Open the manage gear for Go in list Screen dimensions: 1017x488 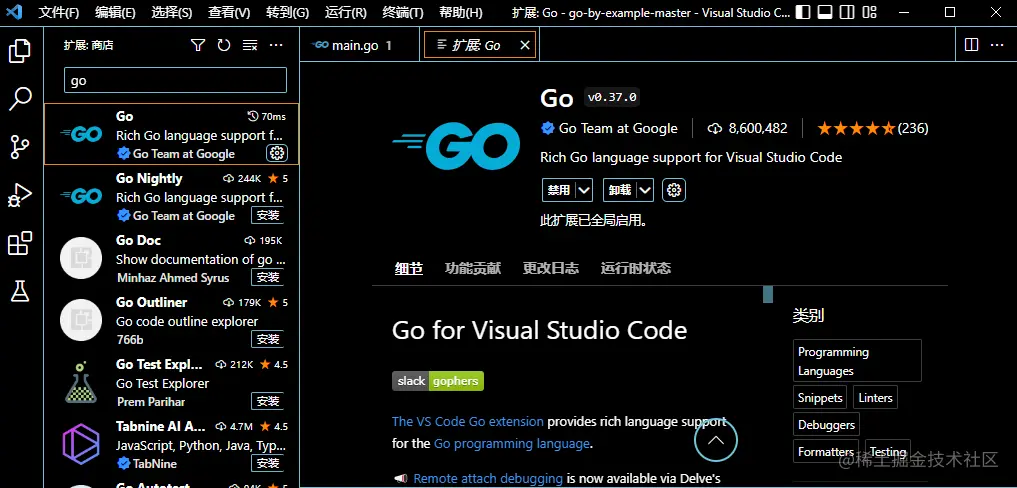point(277,153)
